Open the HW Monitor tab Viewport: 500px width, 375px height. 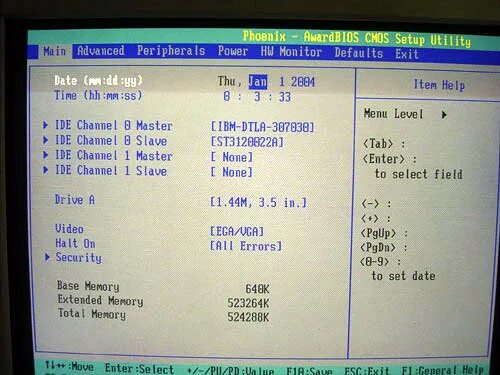coord(291,52)
